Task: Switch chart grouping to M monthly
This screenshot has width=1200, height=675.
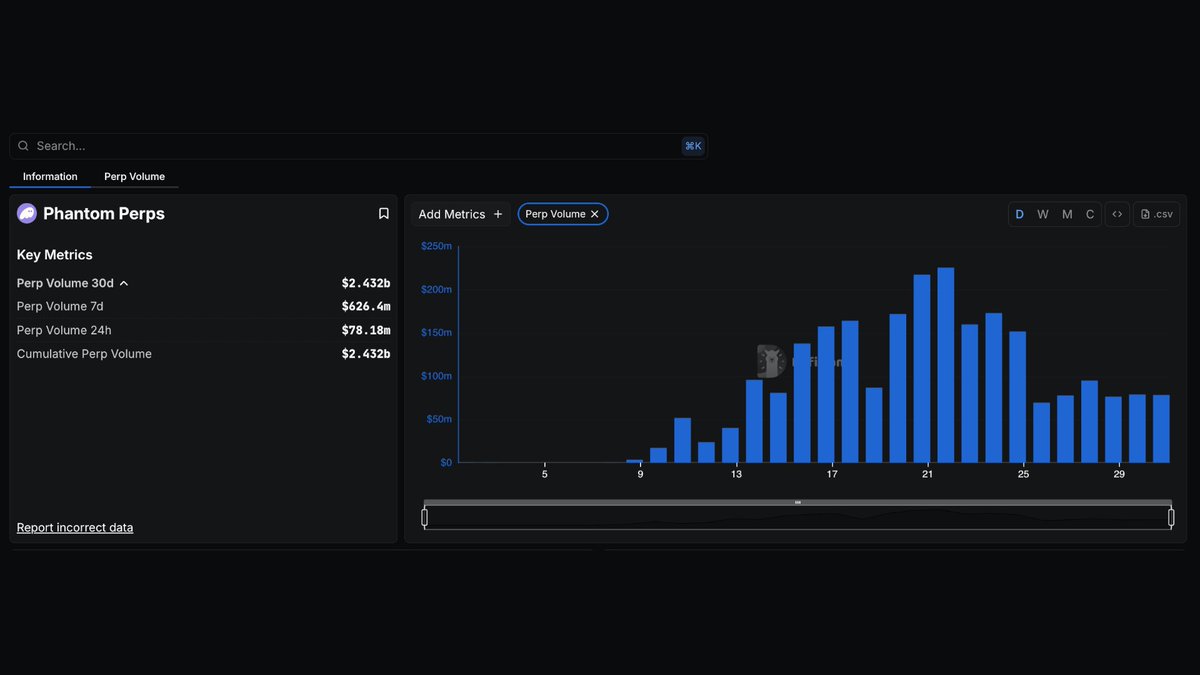Action: [x=1067, y=214]
